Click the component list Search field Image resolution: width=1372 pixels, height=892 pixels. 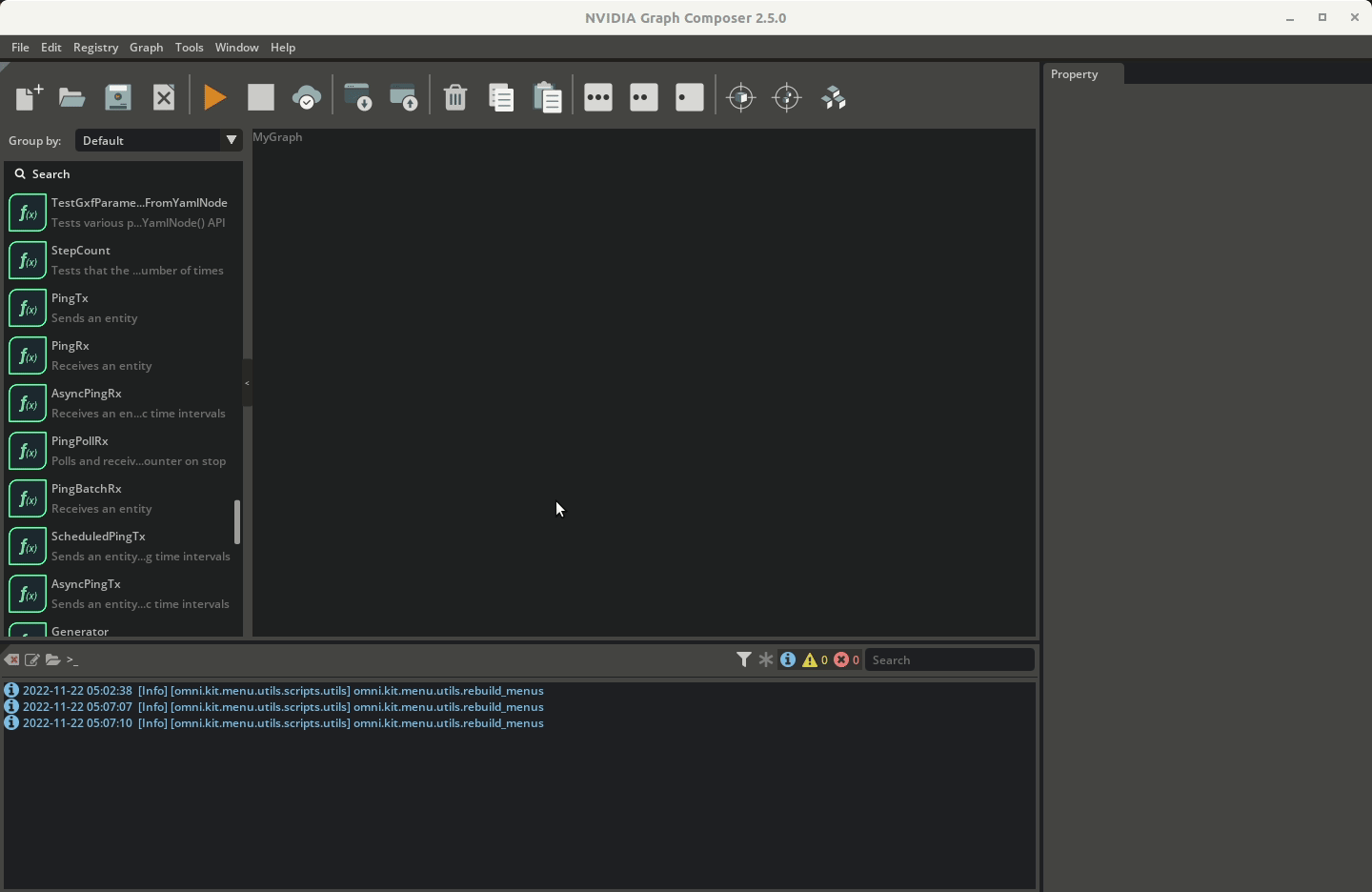pyautogui.click(x=124, y=174)
